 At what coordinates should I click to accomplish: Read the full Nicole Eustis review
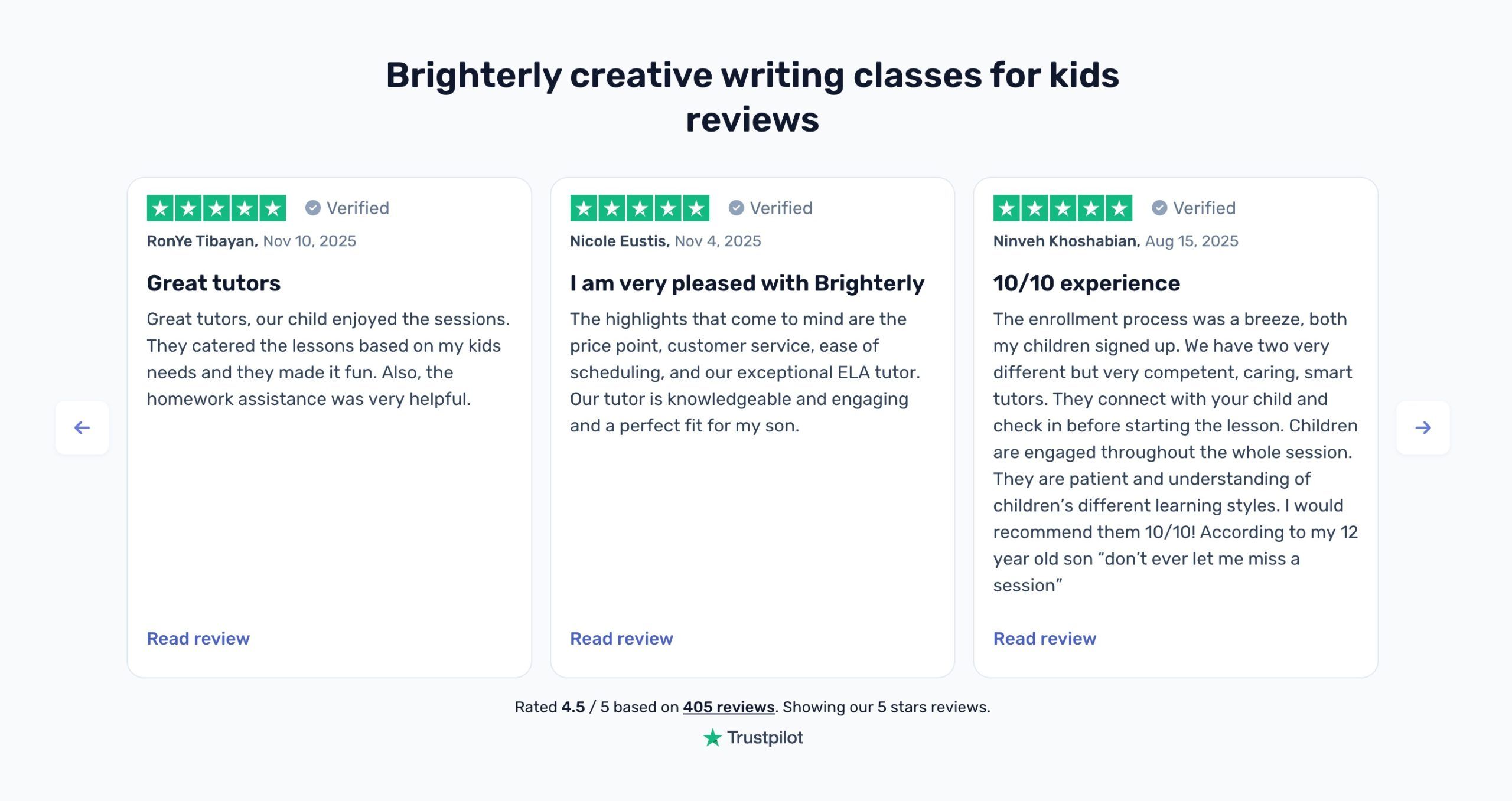[x=621, y=638]
